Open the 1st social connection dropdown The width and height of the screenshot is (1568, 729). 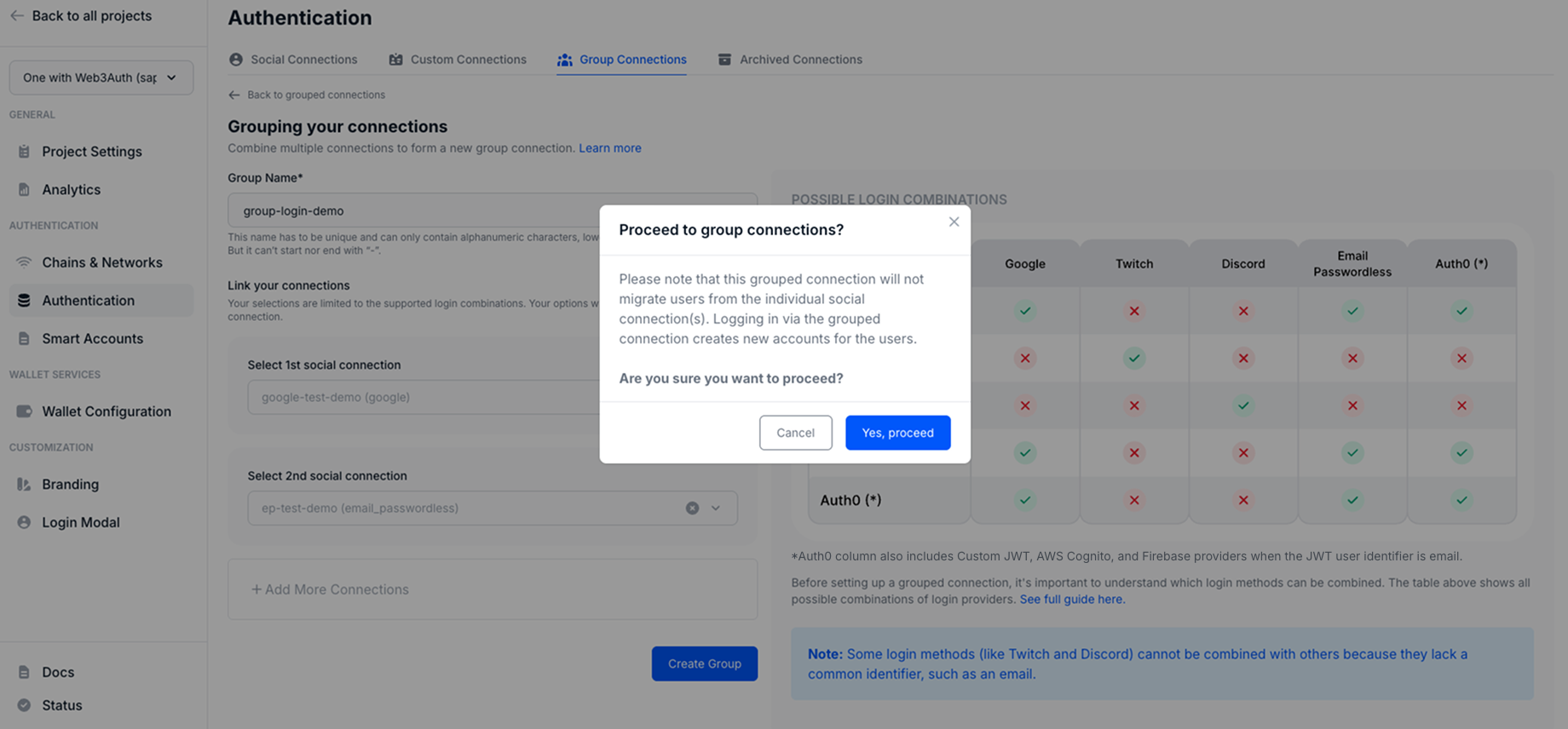coord(423,398)
